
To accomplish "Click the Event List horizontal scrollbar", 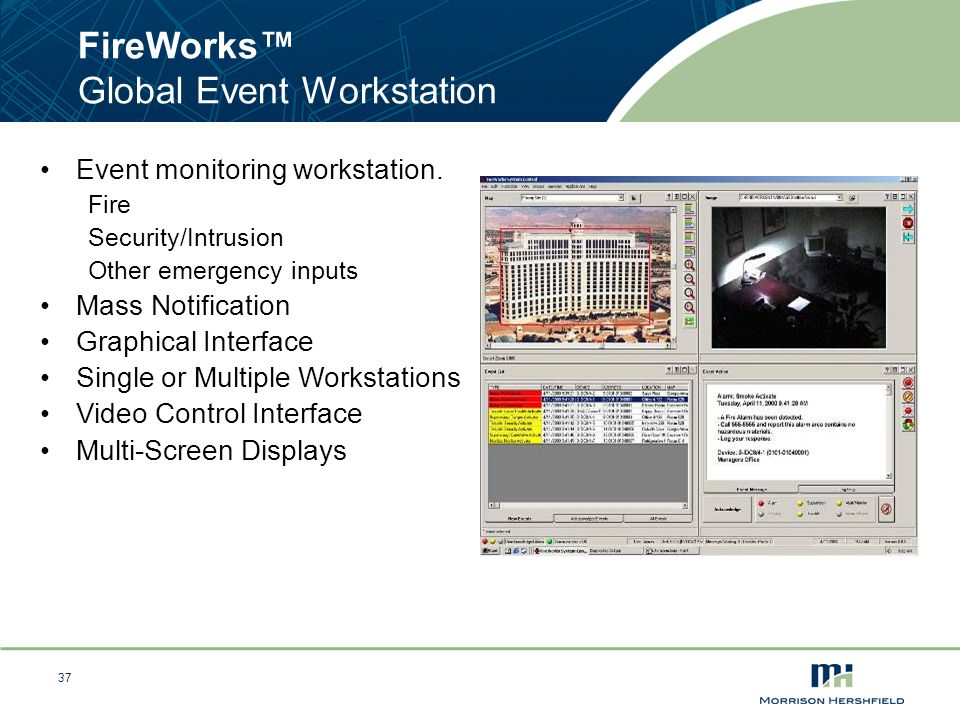I will tap(588, 506).
